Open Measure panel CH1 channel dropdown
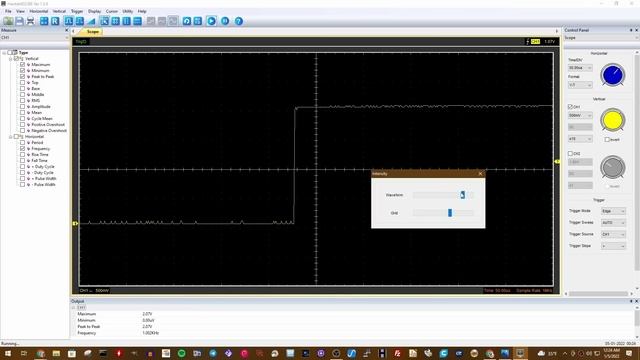The width and height of the screenshot is (640, 360). click(x=35, y=38)
